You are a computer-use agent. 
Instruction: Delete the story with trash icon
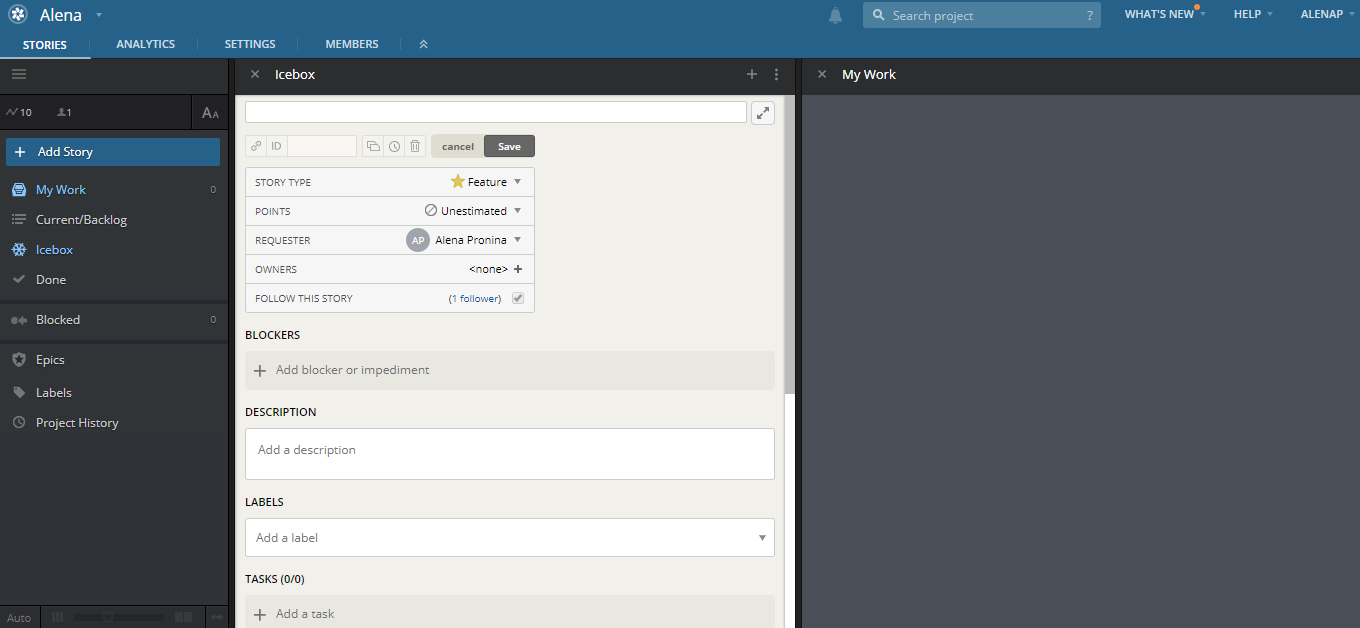[x=415, y=146]
